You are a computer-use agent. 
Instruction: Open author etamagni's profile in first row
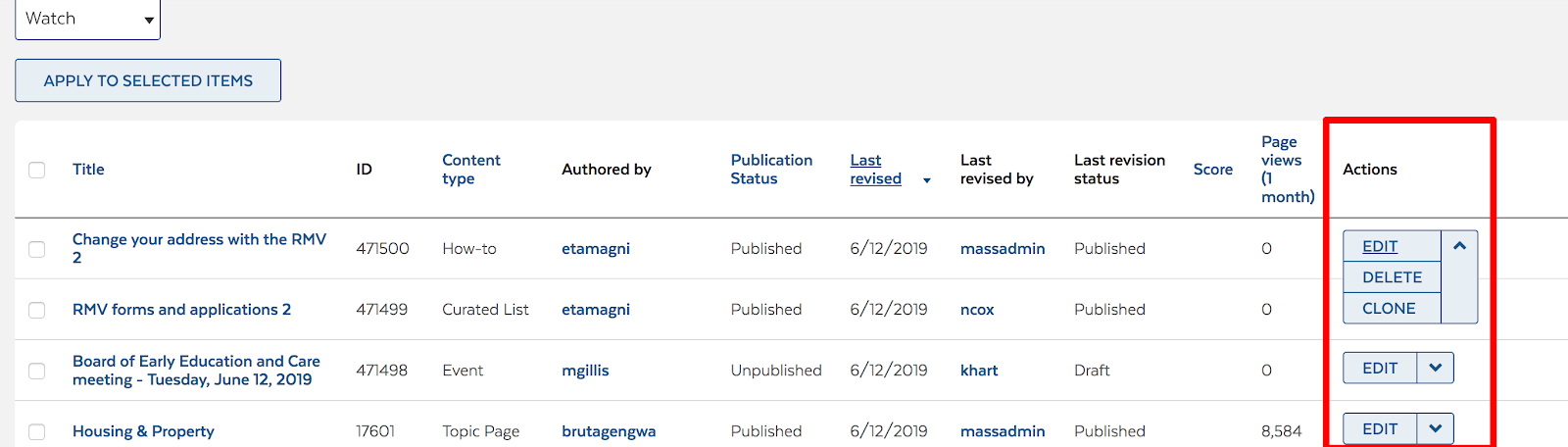[x=596, y=249]
